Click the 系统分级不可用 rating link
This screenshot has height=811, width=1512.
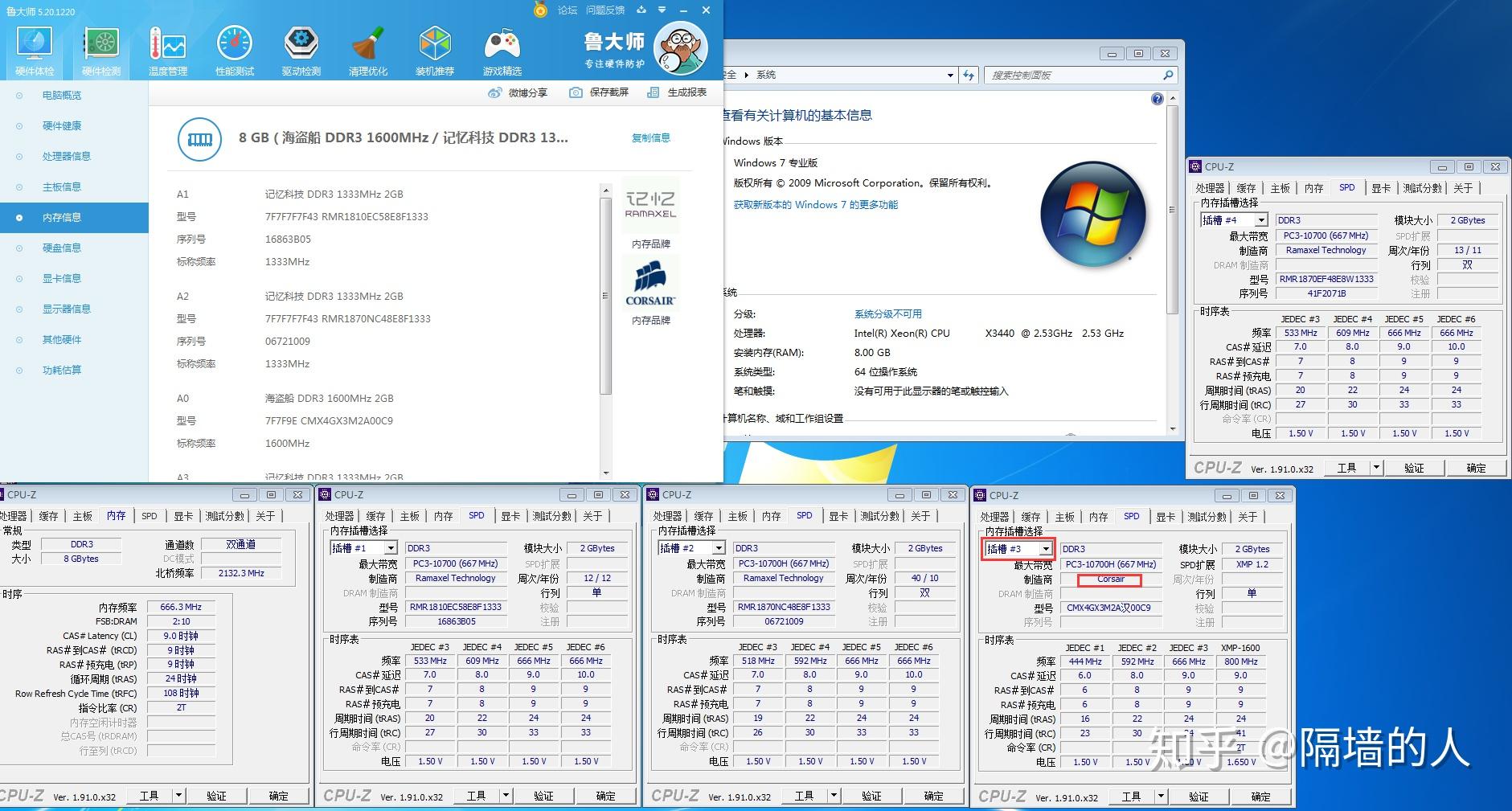tap(887, 313)
